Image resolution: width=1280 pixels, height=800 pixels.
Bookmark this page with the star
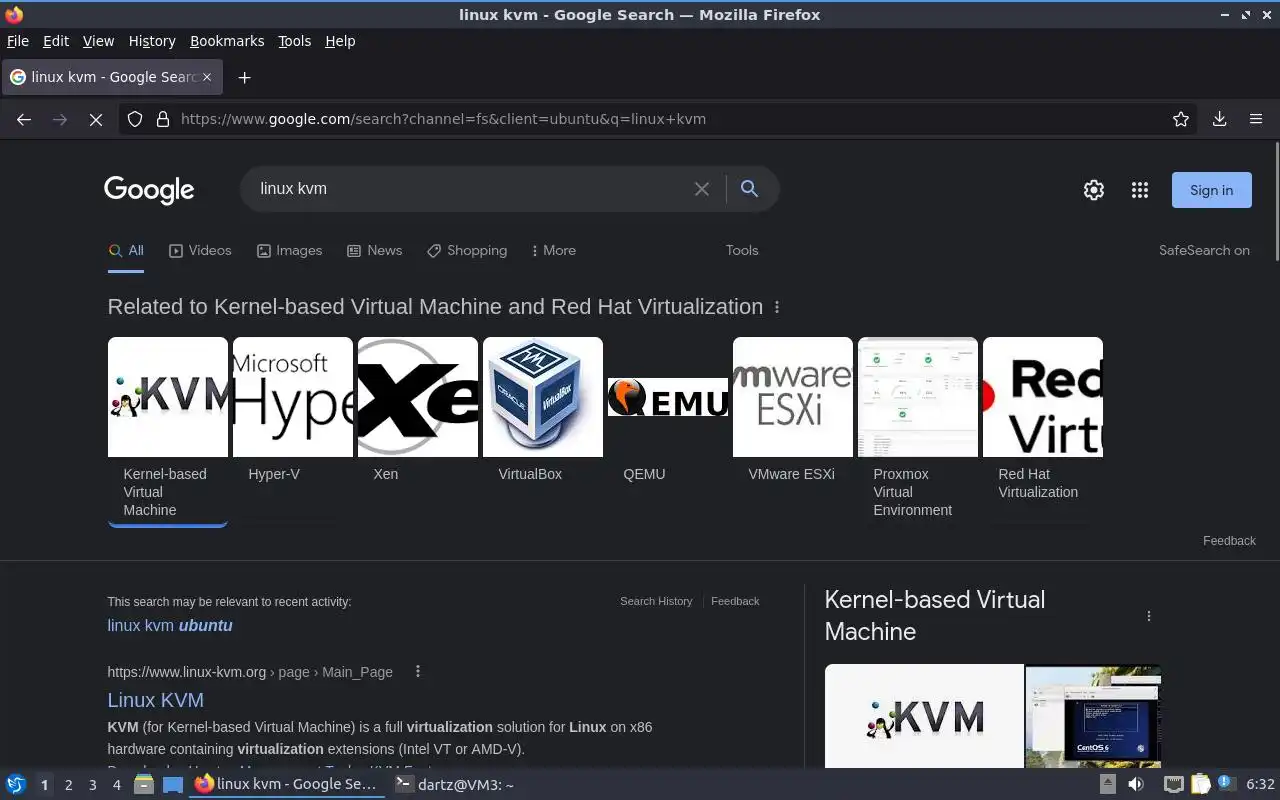tap(1181, 119)
